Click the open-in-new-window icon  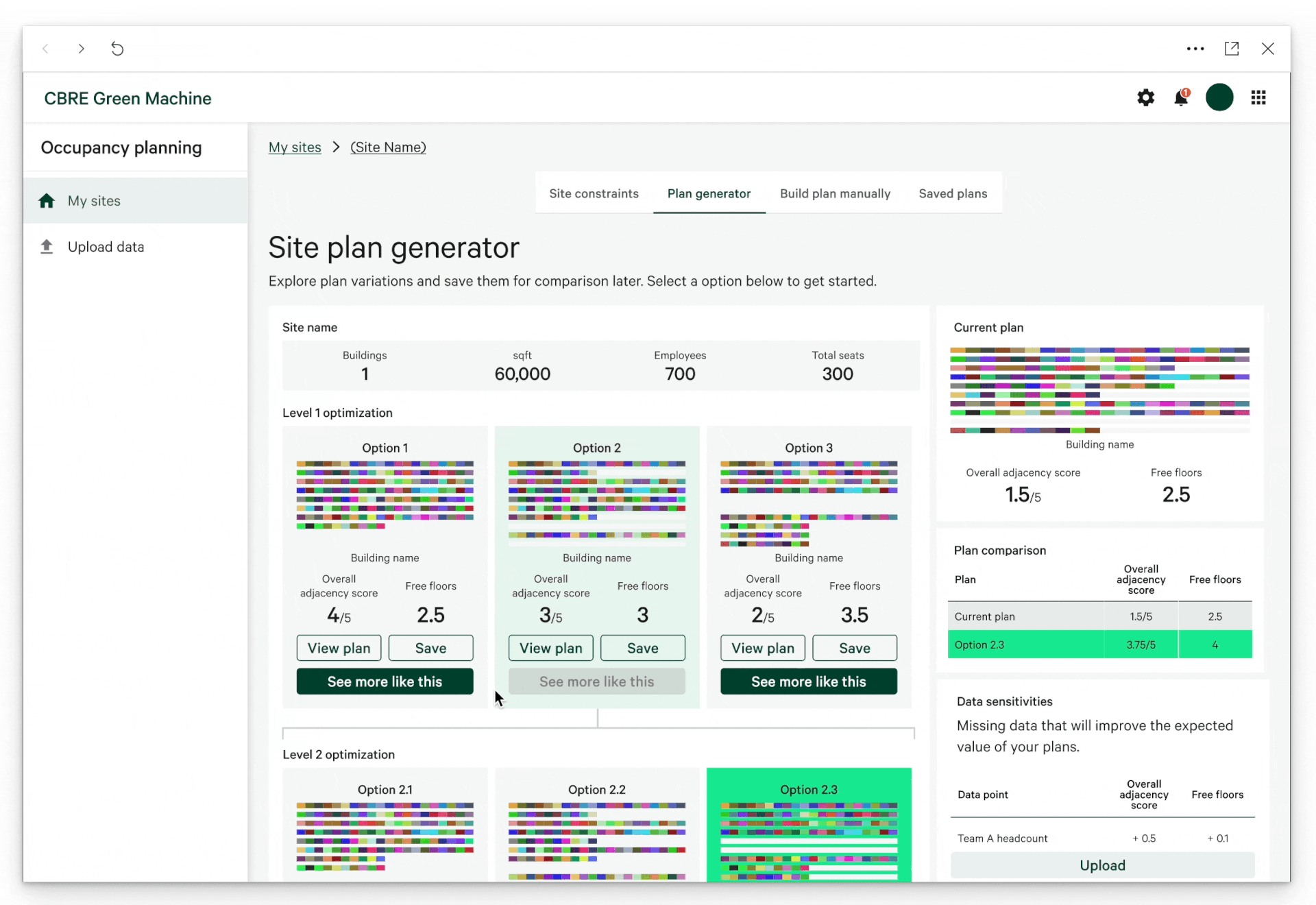coord(1232,49)
